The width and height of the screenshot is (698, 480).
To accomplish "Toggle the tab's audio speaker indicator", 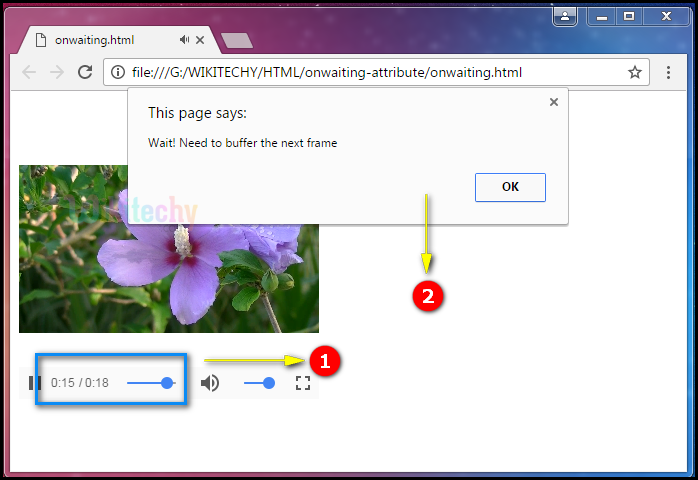I will 184,40.
